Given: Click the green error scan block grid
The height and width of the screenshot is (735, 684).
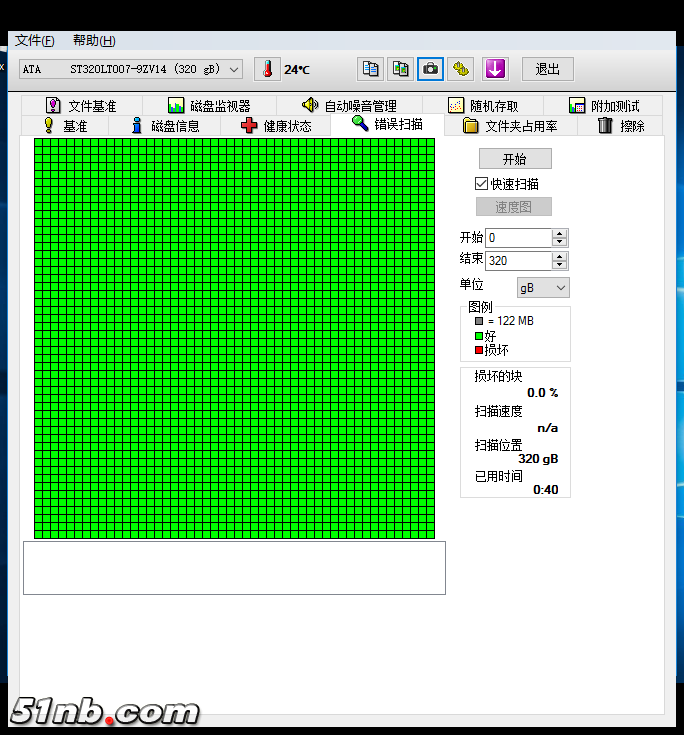Looking at the screenshot, I should coord(234,338).
